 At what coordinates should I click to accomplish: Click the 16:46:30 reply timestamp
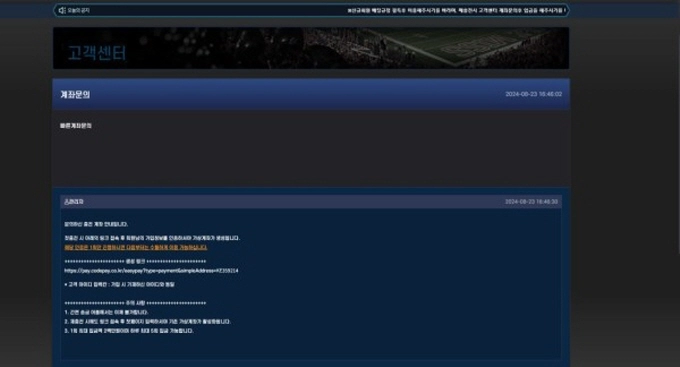[531, 202]
